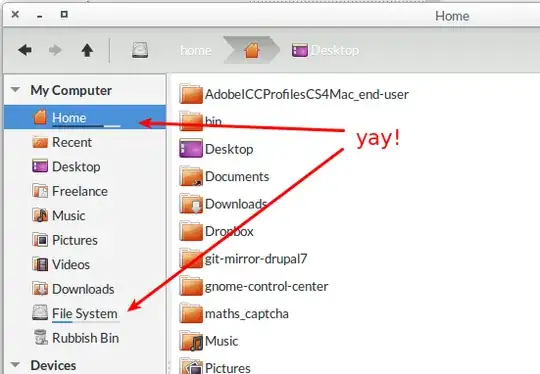The width and height of the screenshot is (540, 374).
Task: Select the Dropbox folder icon
Action: [190, 231]
